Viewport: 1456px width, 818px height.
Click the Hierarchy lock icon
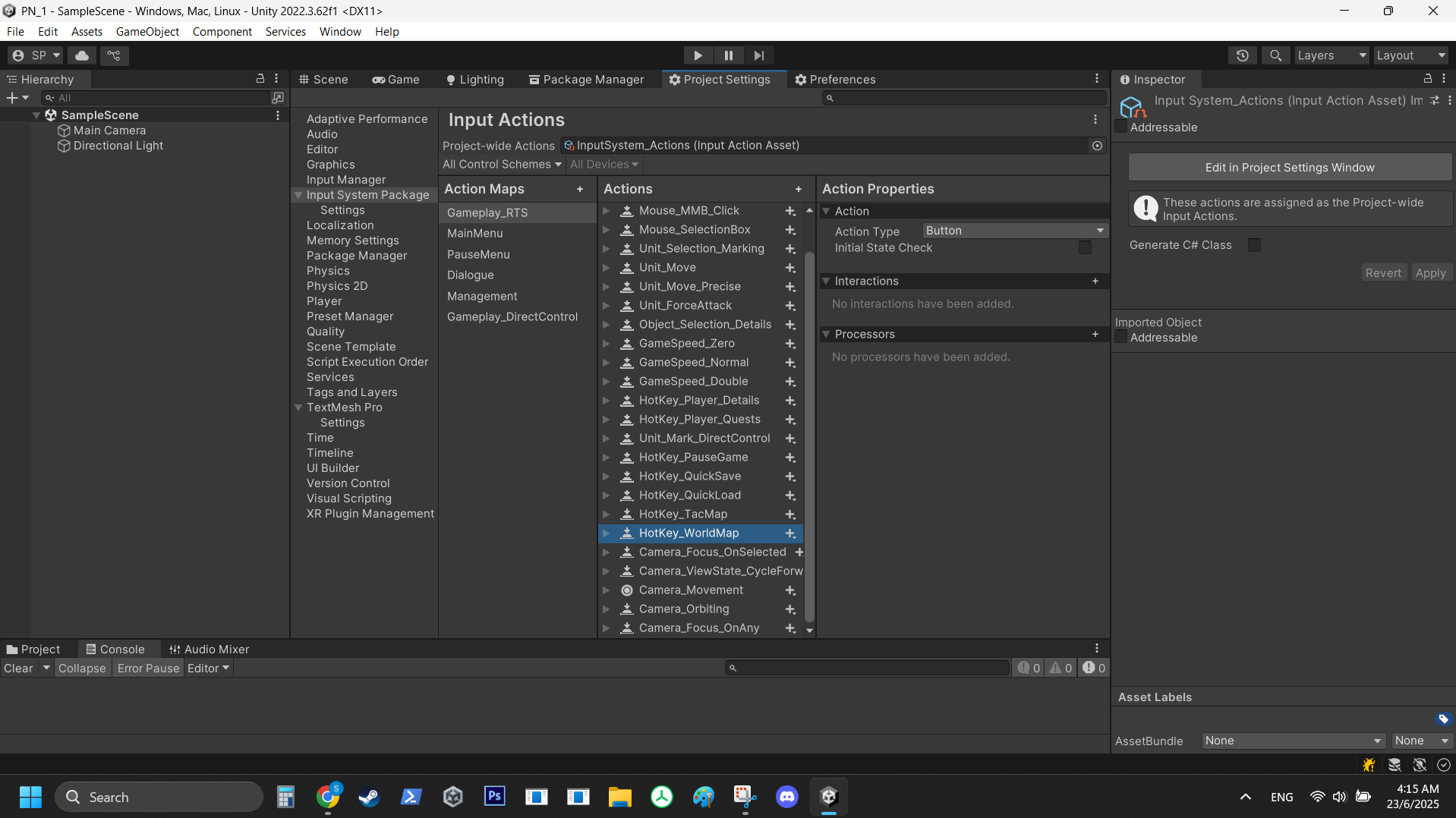click(x=260, y=79)
